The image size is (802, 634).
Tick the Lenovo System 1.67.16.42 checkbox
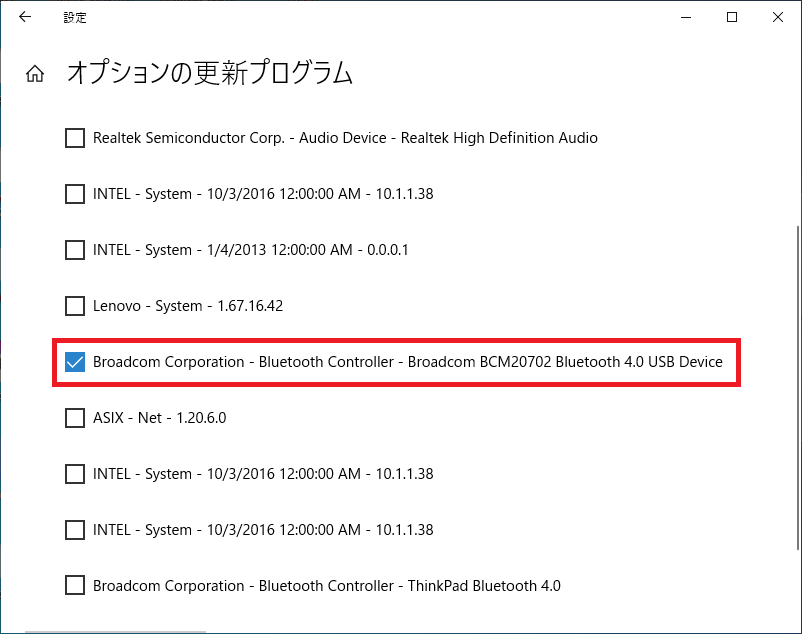tap(75, 306)
